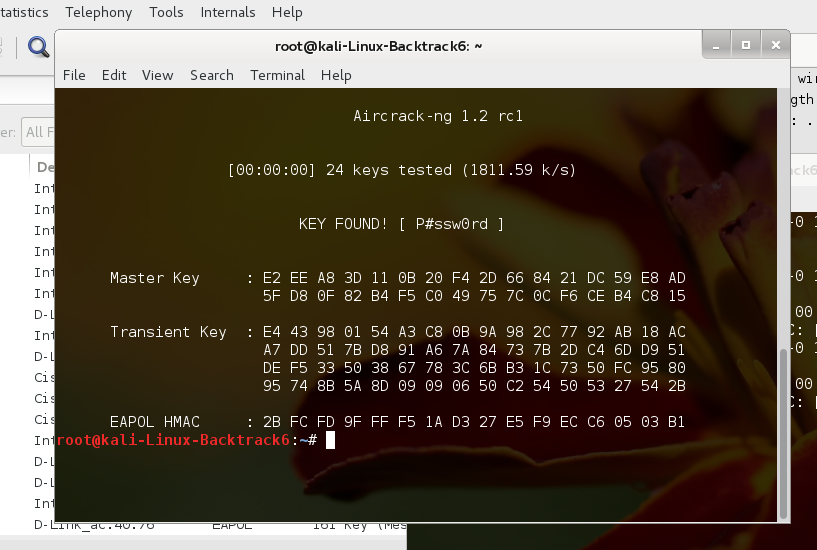This screenshot has height=550, width=817.
Task: Click the 'Aircrack-ng 1.2 rc1' heading
Action: point(438,116)
